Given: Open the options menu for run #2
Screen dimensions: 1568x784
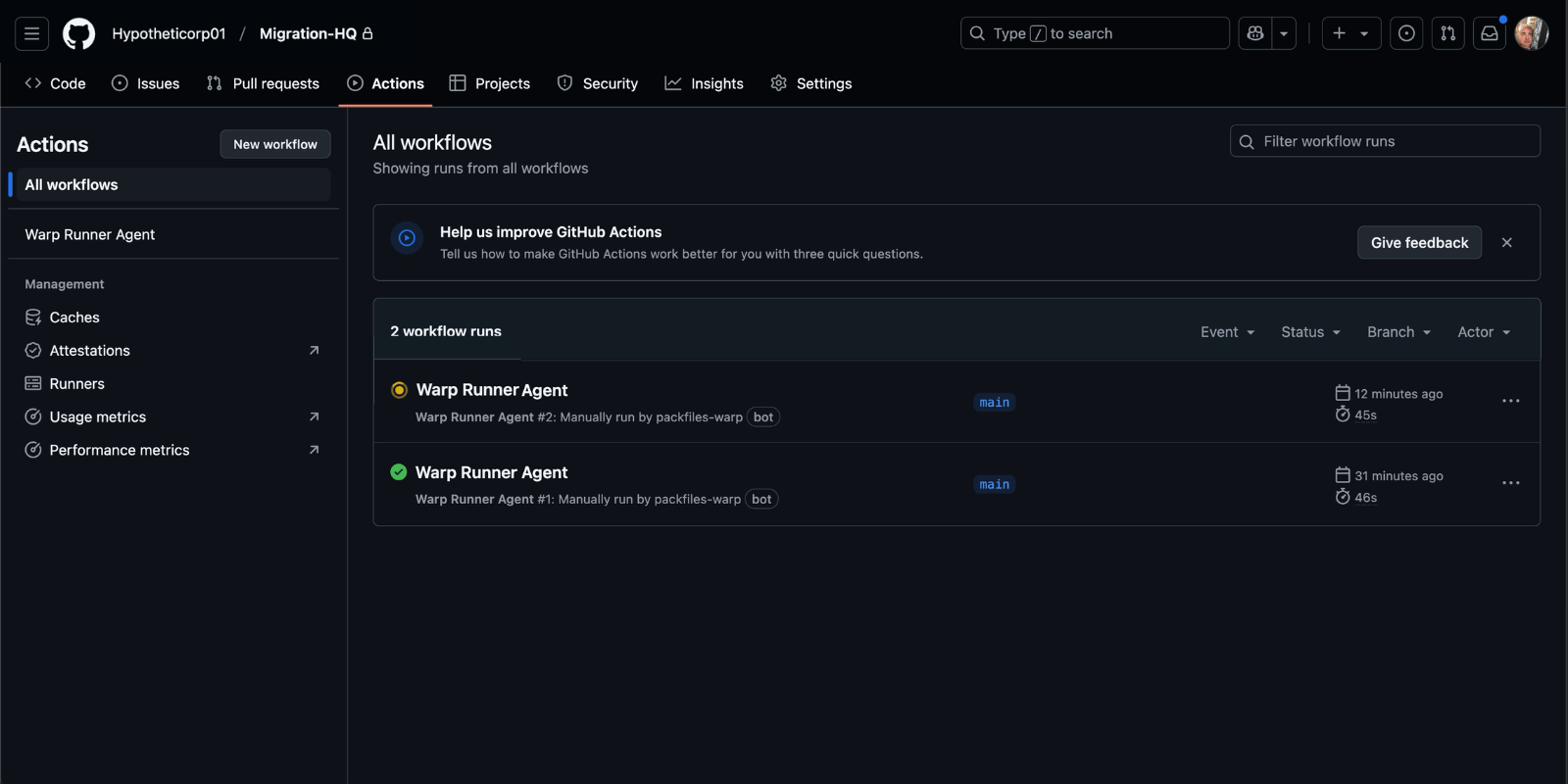Looking at the screenshot, I should 1511,401.
